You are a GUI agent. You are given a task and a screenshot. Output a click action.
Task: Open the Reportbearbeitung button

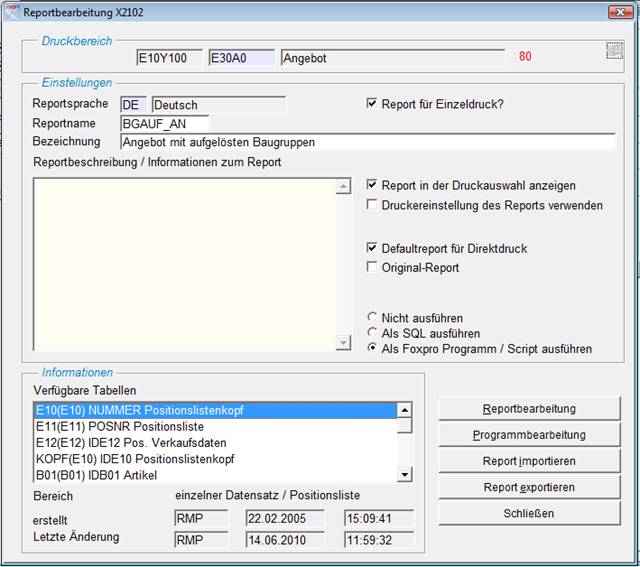click(x=529, y=409)
